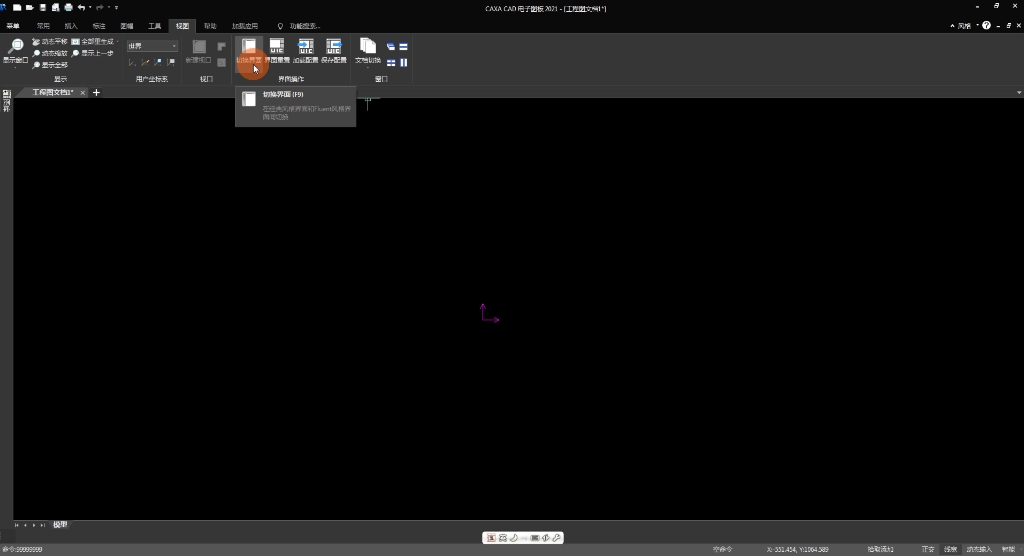This screenshot has height=556, width=1024.
Task: Open the 世界 coordinate system dropdown
Action: [152, 46]
